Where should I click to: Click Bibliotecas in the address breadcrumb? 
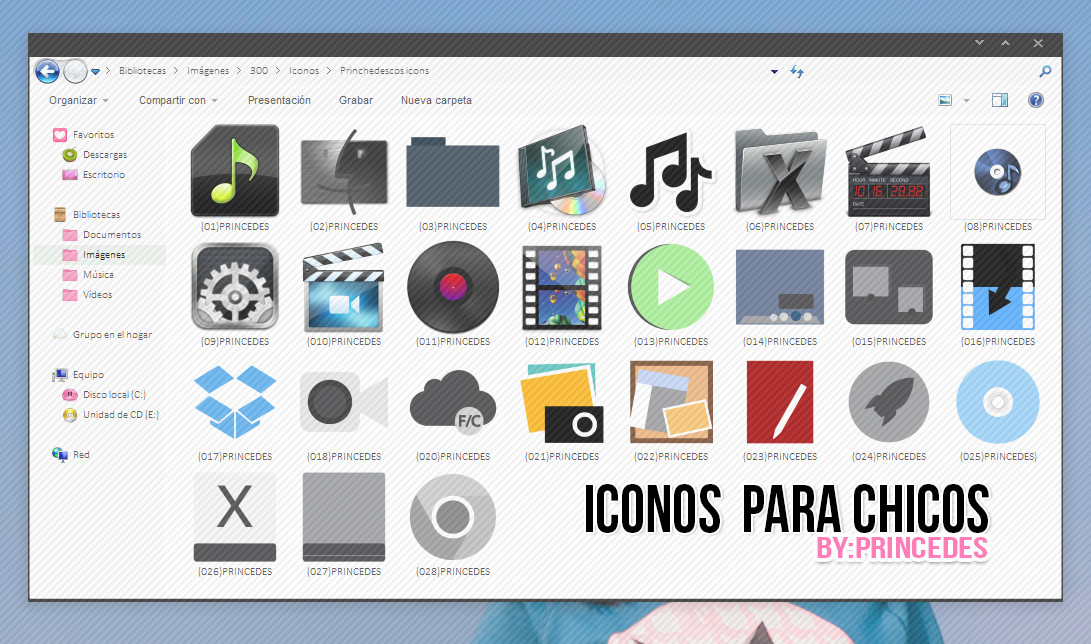click(x=143, y=71)
